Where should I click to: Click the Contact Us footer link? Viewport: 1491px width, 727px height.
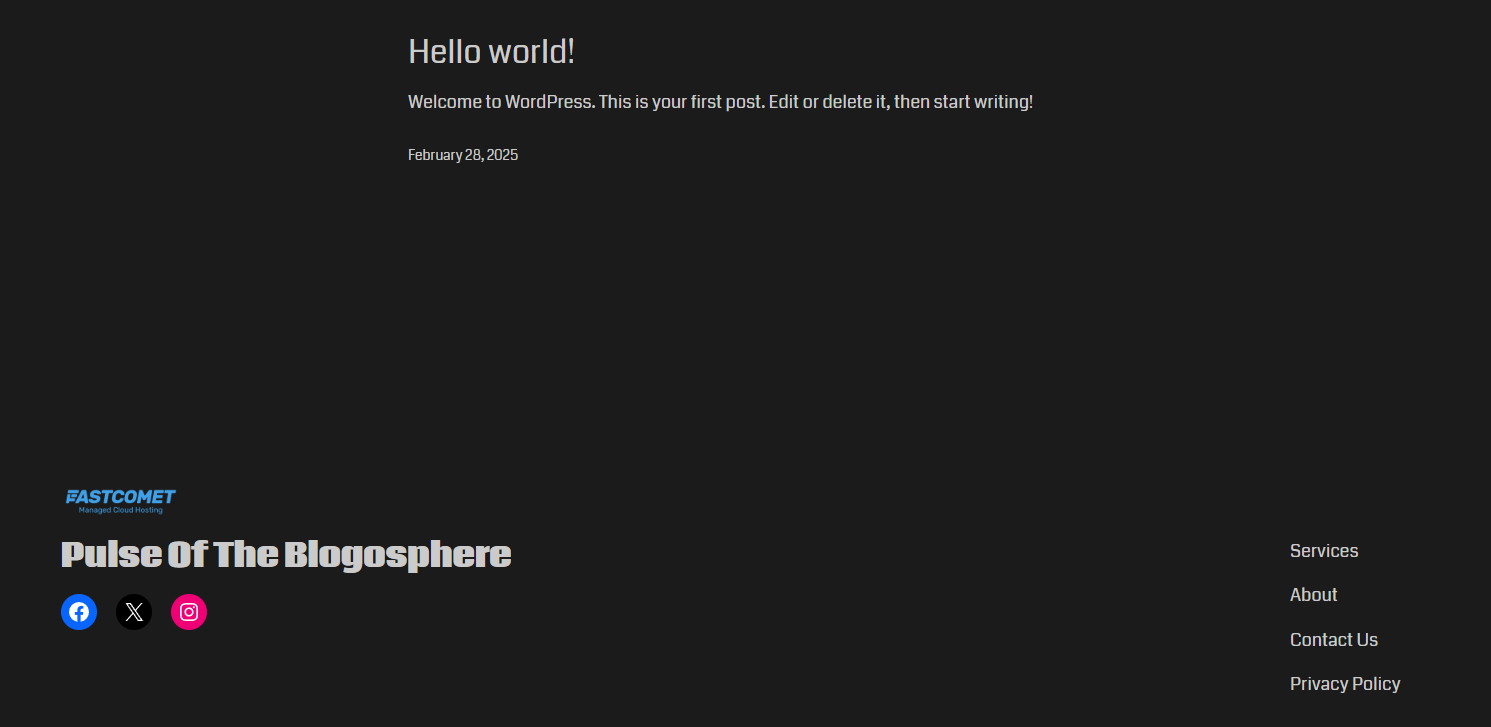[1333, 640]
